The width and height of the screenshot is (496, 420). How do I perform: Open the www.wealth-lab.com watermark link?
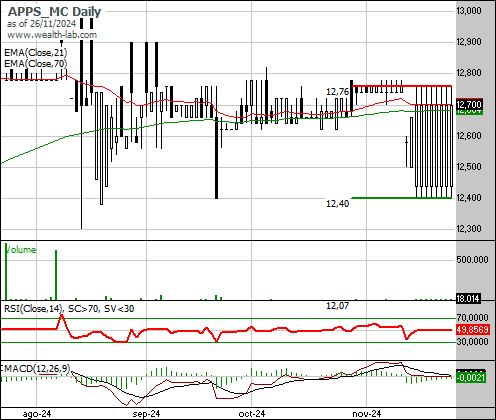pos(52,35)
